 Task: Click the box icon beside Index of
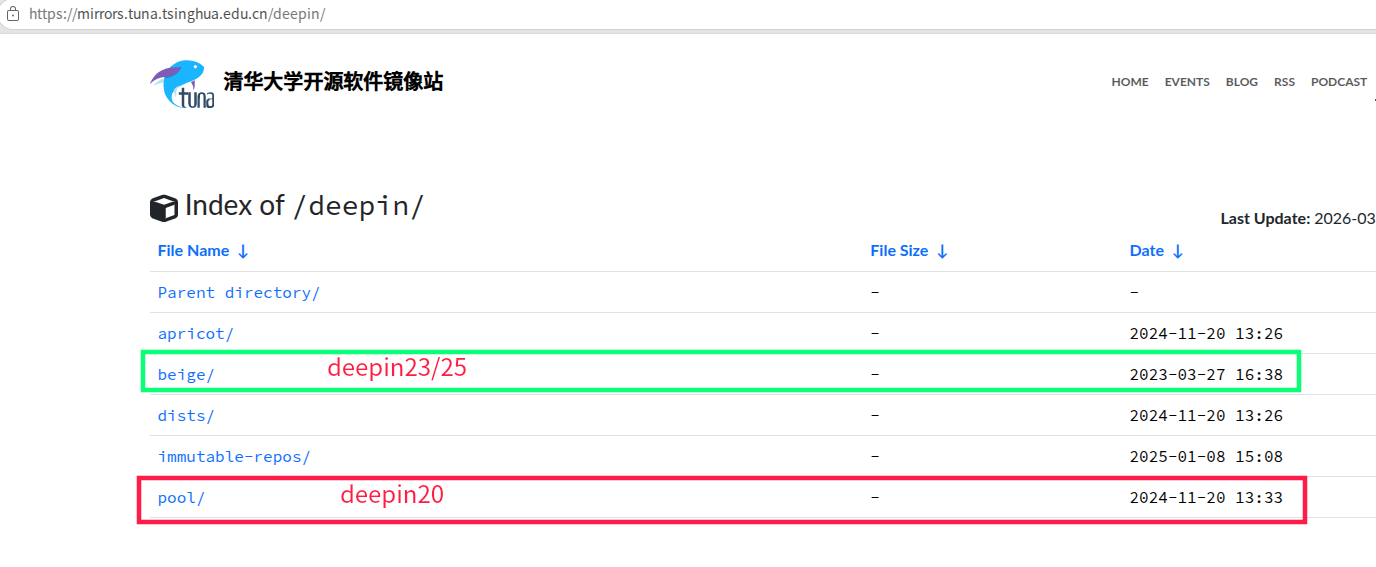click(163, 207)
